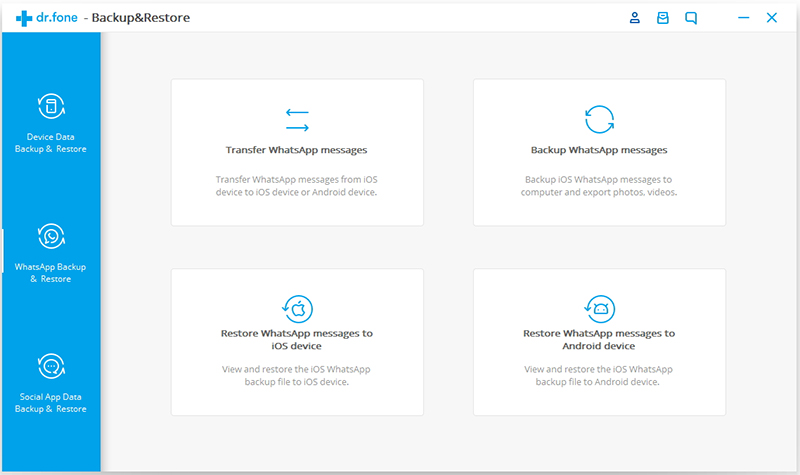Click the Transfer WhatsApp messages arrows icon
This screenshot has height=475, width=800.
pos(297,119)
